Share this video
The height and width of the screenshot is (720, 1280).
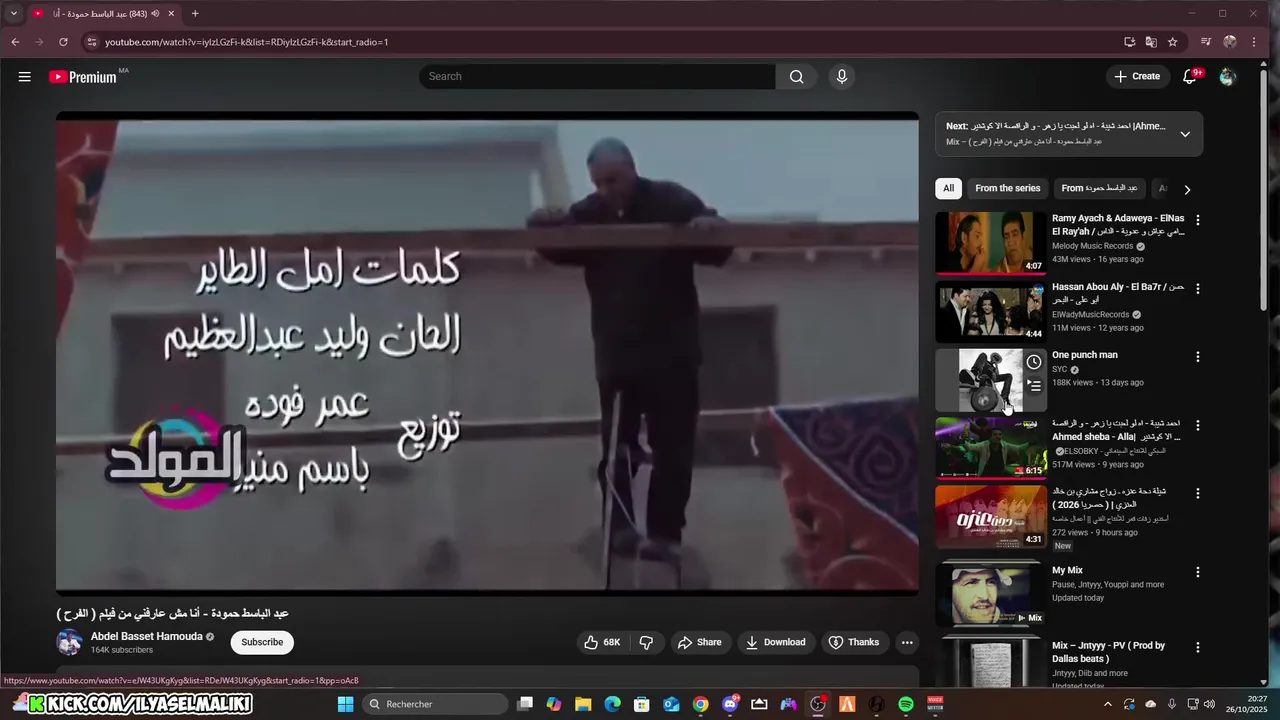coord(699,642)
